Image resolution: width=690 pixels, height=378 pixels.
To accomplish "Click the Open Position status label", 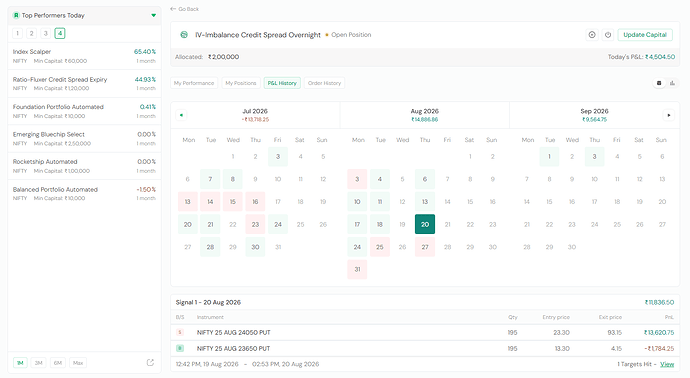I will tap(351, 35).
